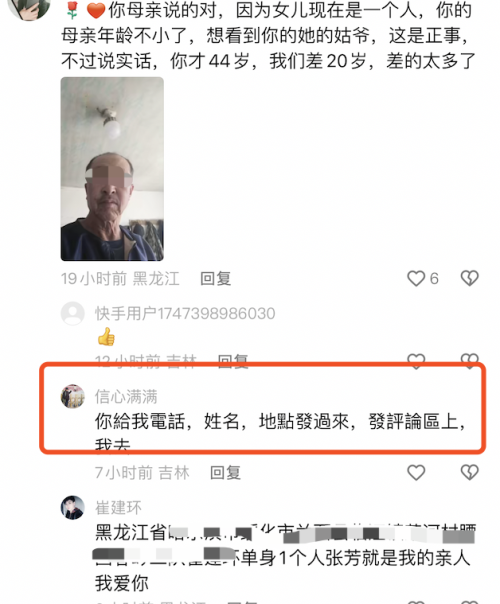Viewport: 500px width, 604px height.
Task: Open 崔建环's profile avatar
Action: [72, 507]
